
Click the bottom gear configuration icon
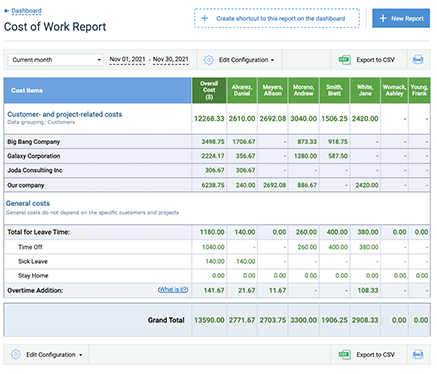pyautogui.click(x=16, y=354)
